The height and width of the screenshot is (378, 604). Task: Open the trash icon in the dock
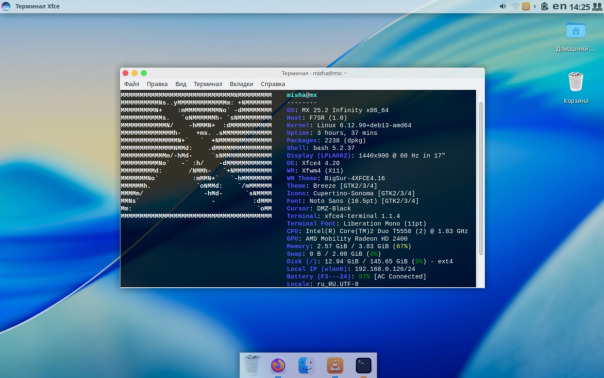click(252, 365)
